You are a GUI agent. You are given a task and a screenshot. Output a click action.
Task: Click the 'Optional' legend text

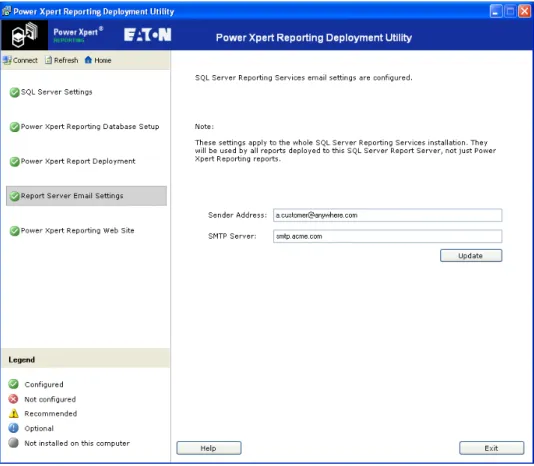pos(39,429)
